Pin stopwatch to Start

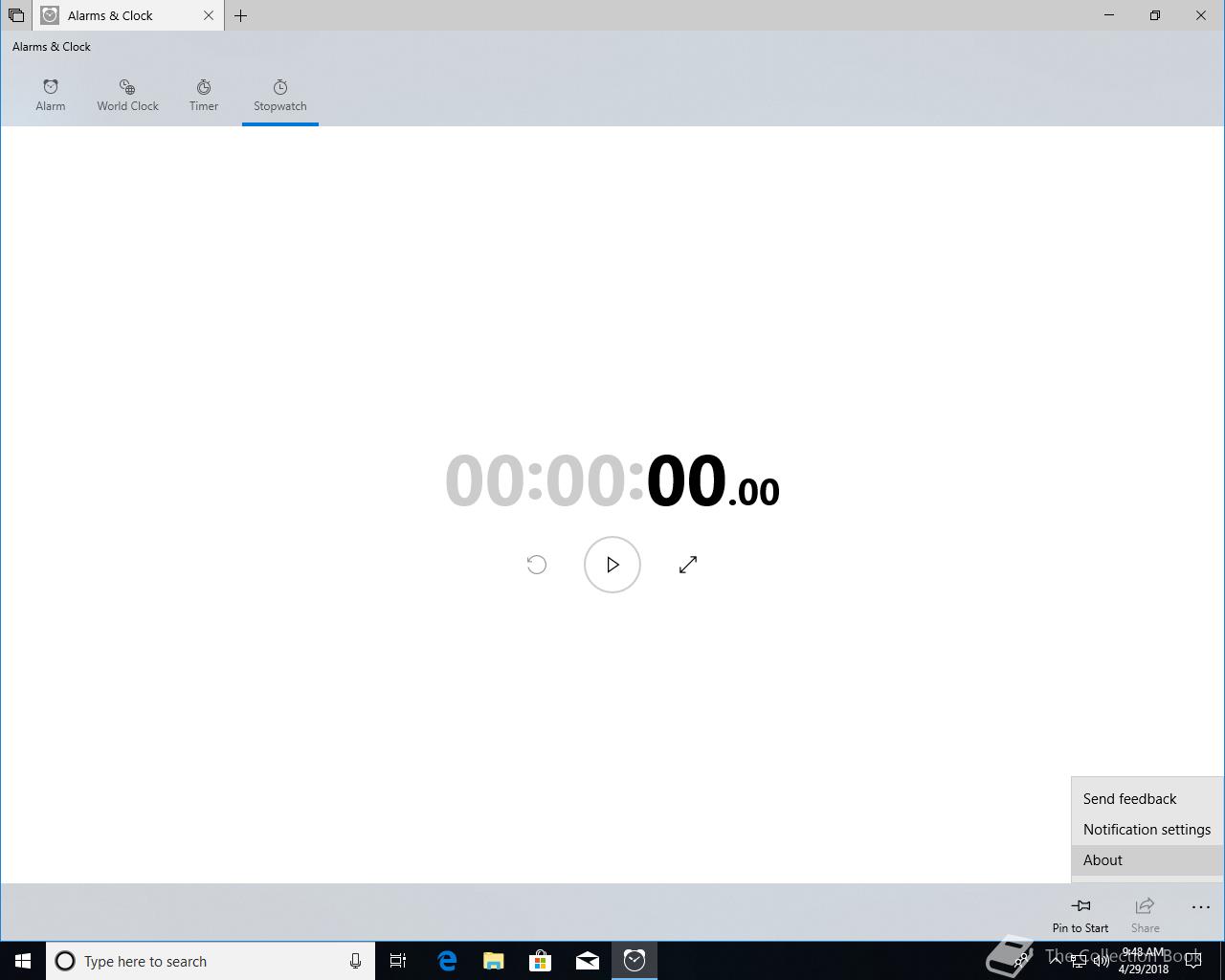pos(1080,914)
